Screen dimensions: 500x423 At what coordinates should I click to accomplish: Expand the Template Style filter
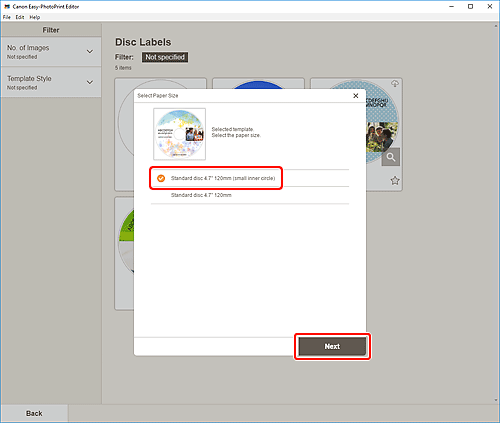[51, 82]
